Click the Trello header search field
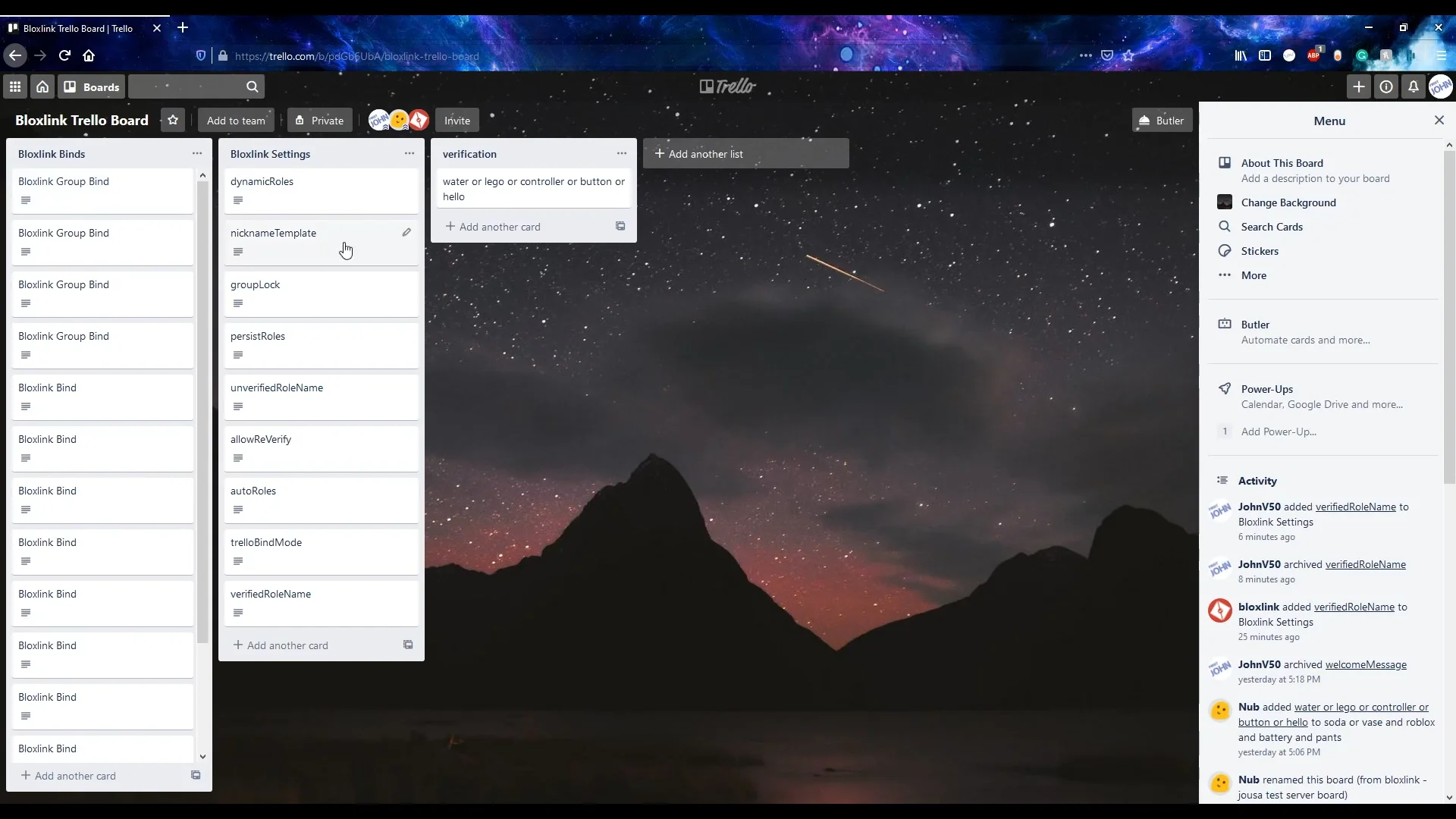The width and height of the screenshot is (1456, 819). click(x=196, y=87)
